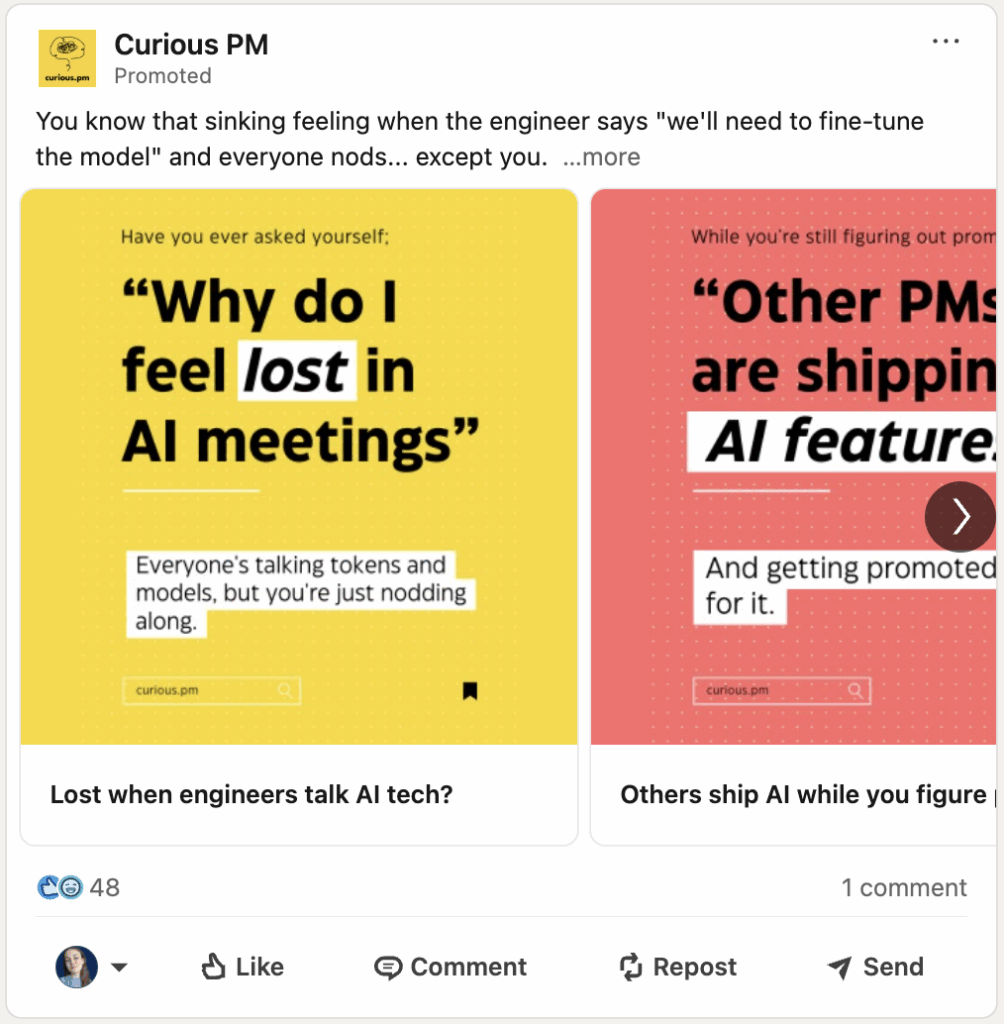Click the Repost arrows icon

[631, 967]
